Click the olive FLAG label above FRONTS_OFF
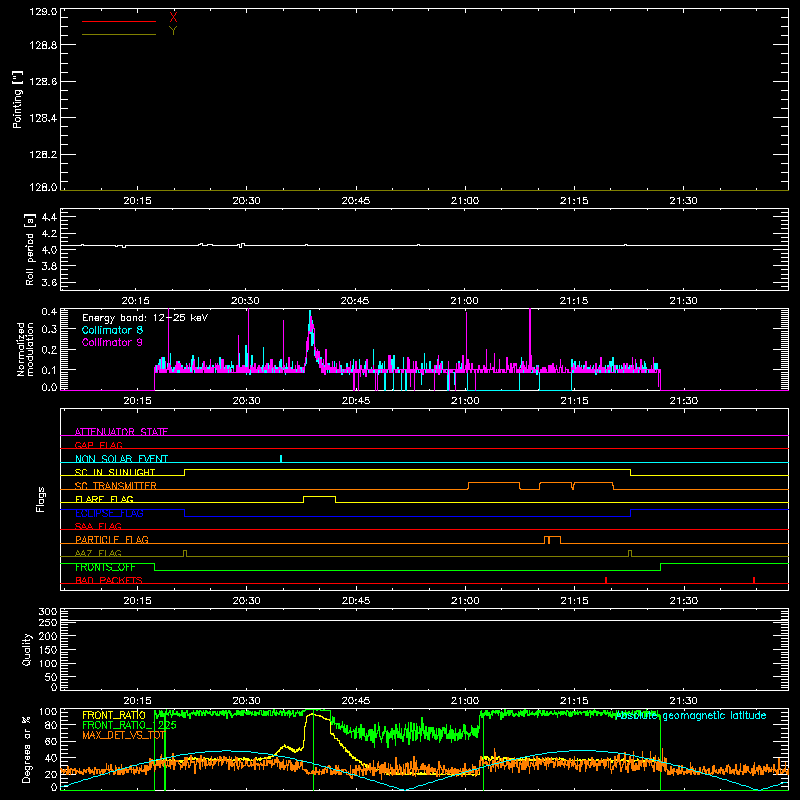Viewport: 800px width, 800px height. pos(98,553)
